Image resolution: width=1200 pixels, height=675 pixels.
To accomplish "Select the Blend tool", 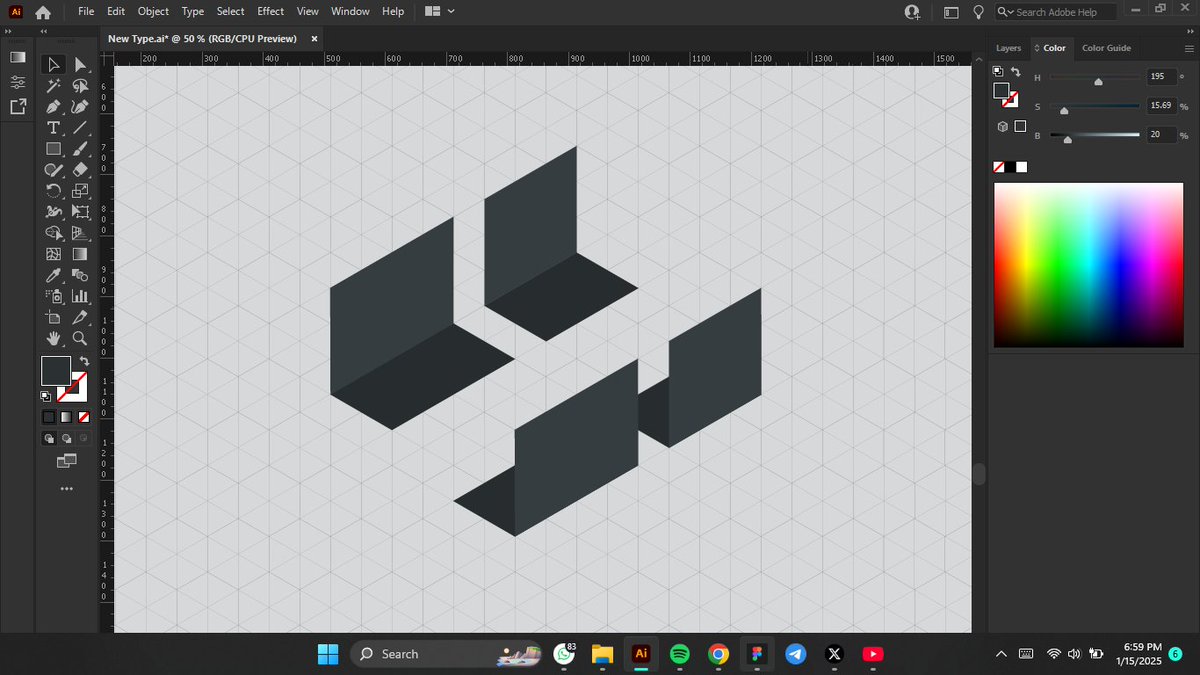I will click(80, 275).
